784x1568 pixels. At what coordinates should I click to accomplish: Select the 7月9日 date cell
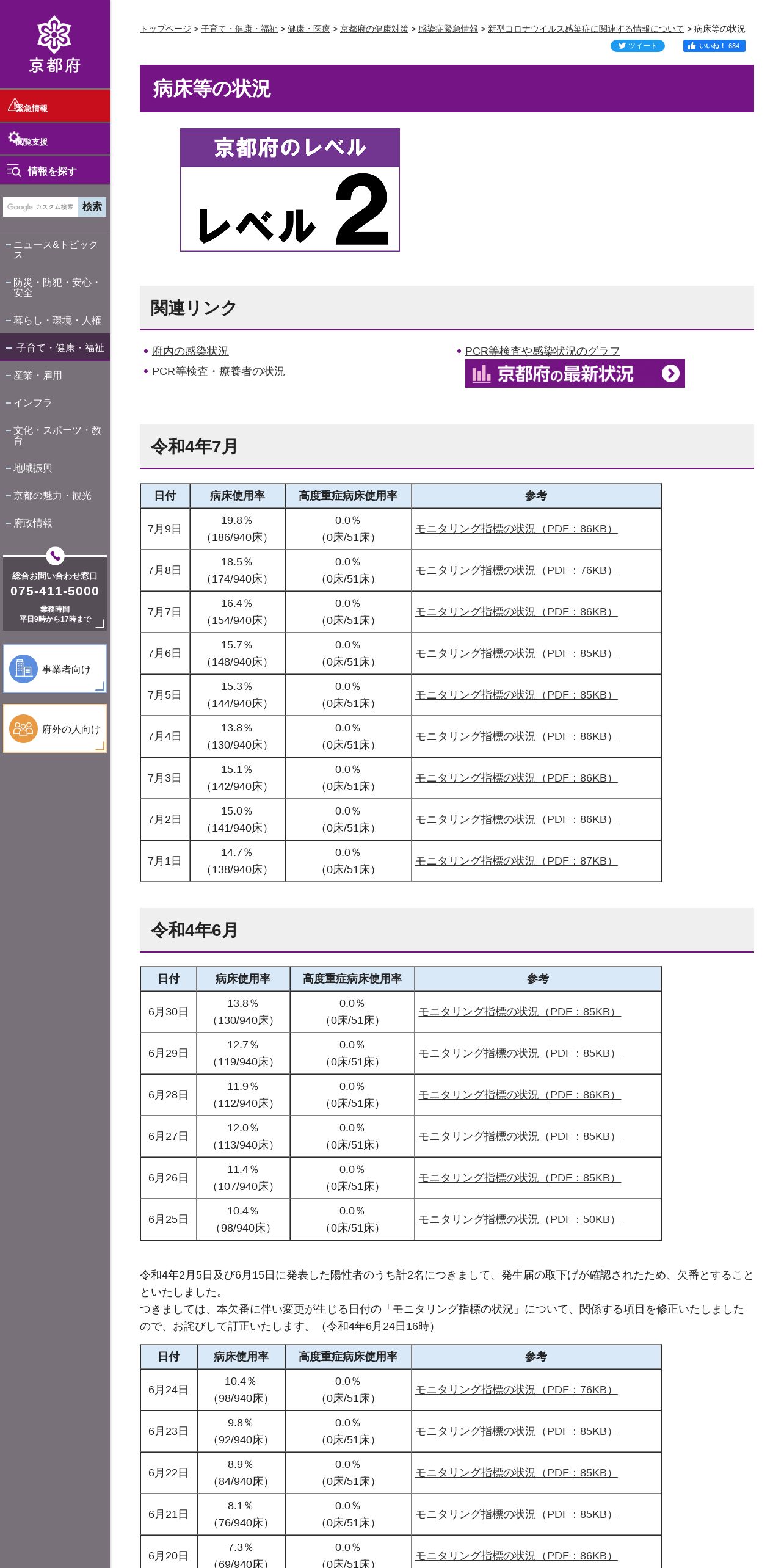(x=165, y=529)
